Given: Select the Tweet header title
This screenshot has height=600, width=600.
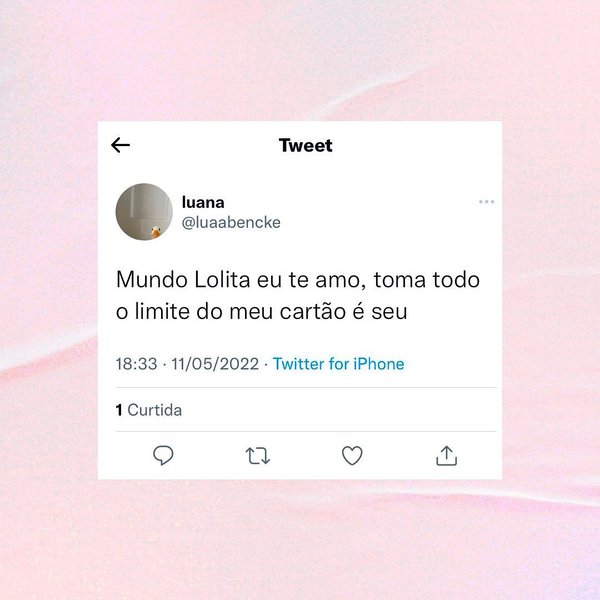Looking at the screenshot, I should coord(306,145).
